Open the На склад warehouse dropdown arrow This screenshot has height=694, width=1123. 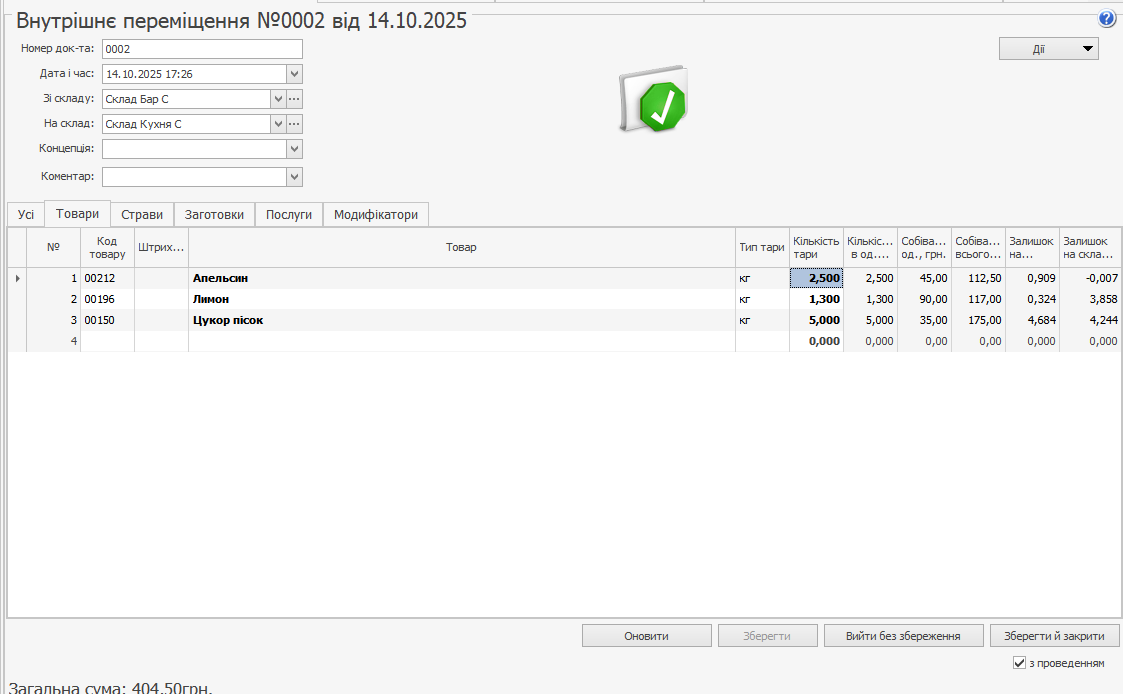[x=278, y=124]
